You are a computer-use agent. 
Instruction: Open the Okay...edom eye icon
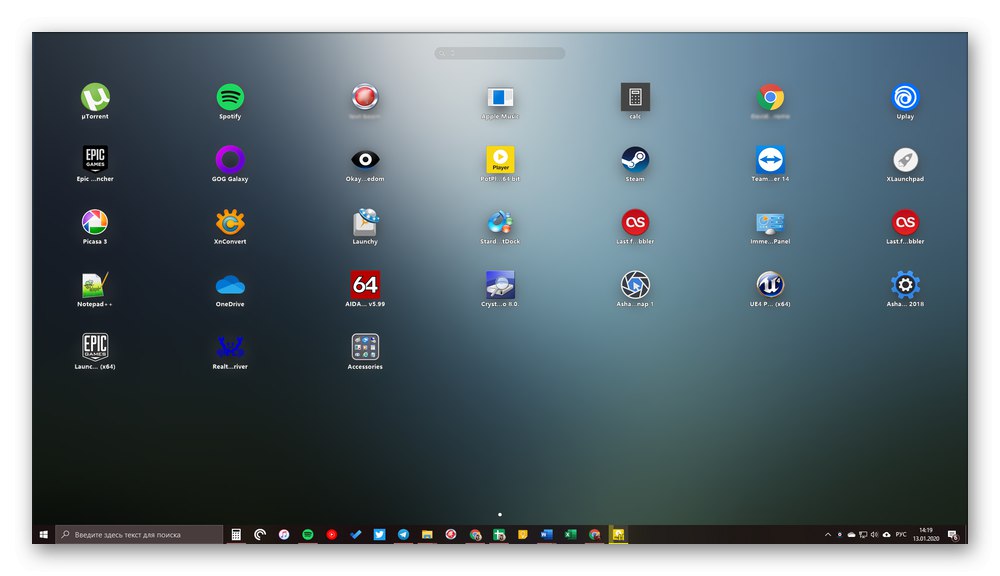[x=365, y=159]
